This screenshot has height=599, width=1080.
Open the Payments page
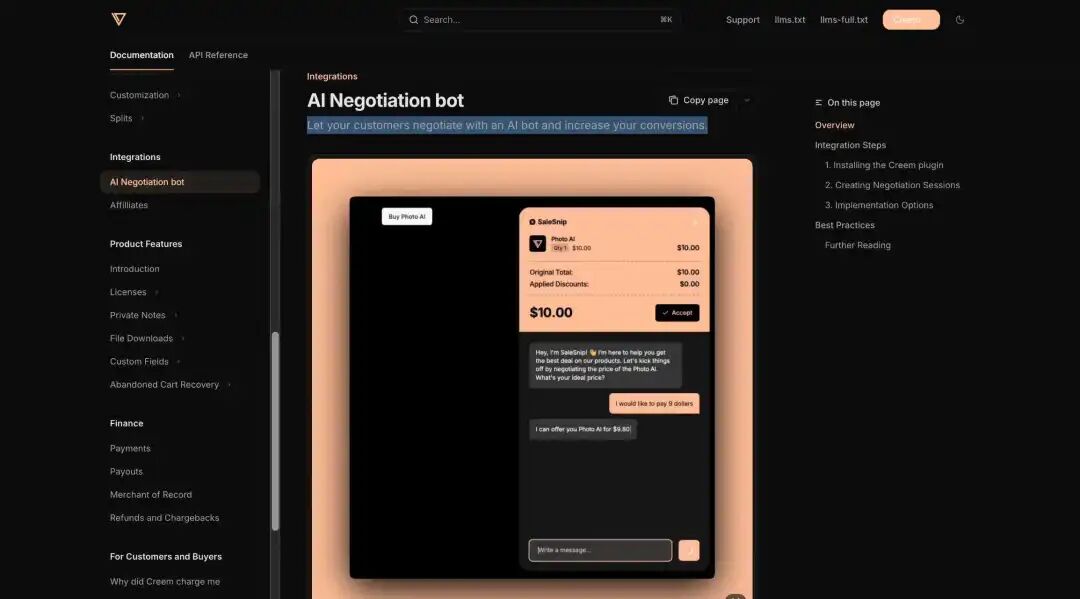pos(130,448)
